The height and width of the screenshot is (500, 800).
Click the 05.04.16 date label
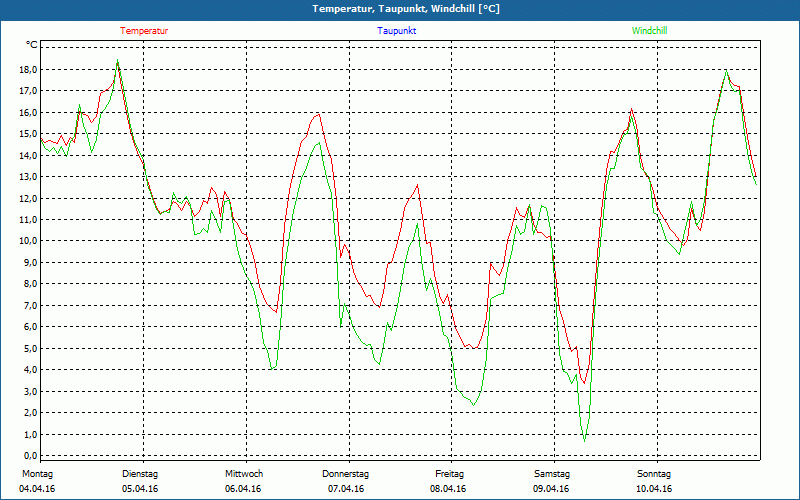[x=140, y=489]
